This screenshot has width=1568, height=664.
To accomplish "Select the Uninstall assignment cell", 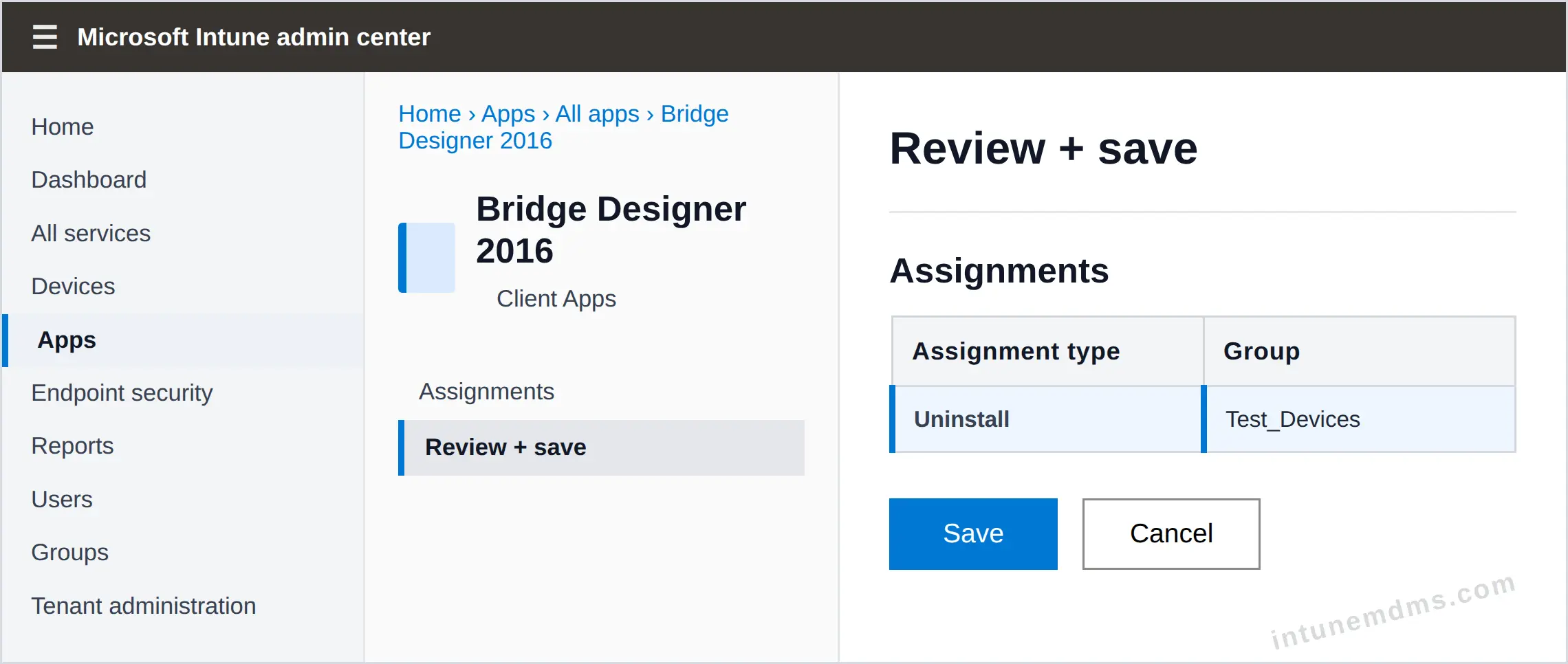I will point(1045,419).
